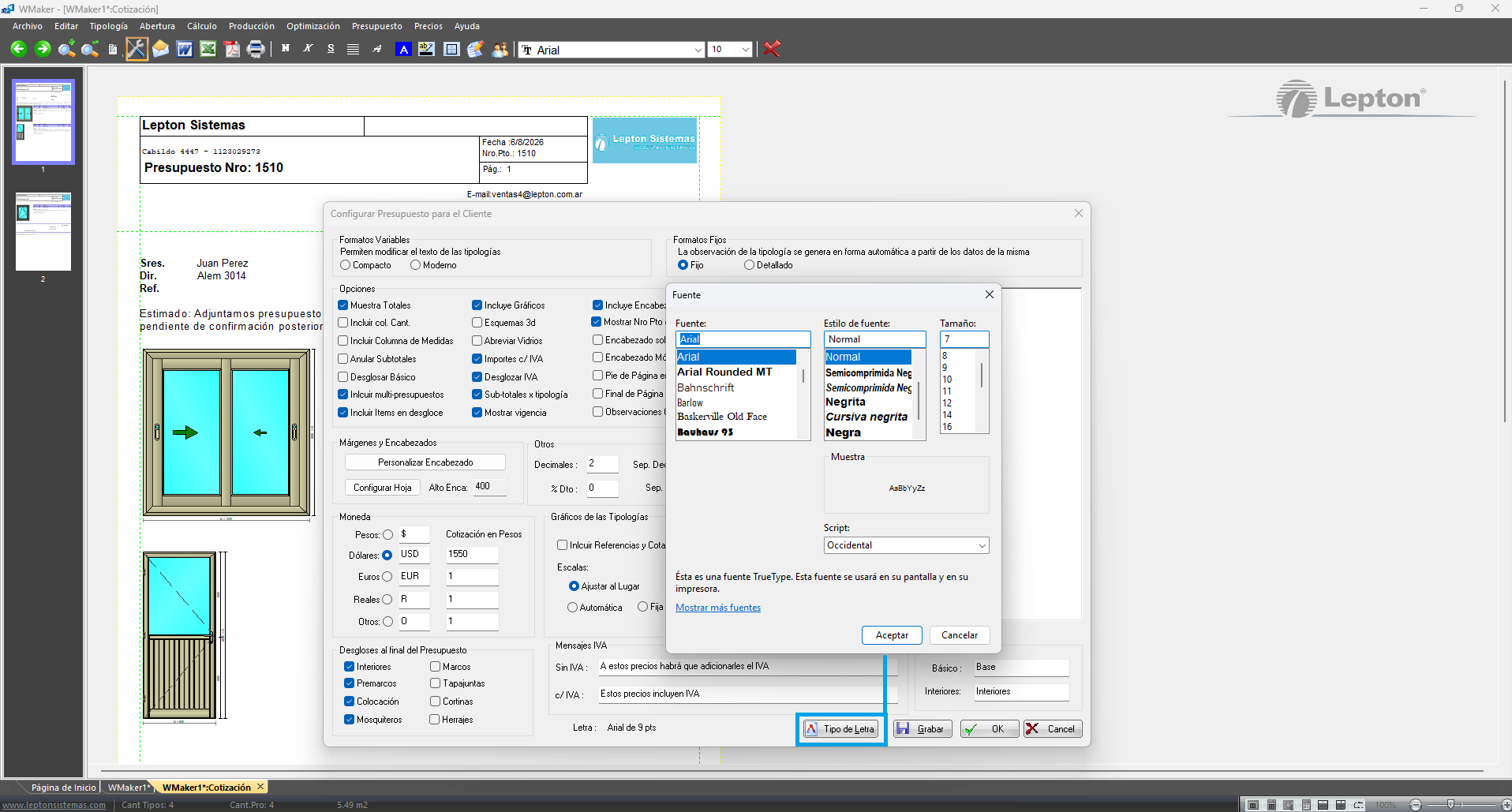
Task: Click Cancelar in Fuente dialog
Action: pos(960,635)
